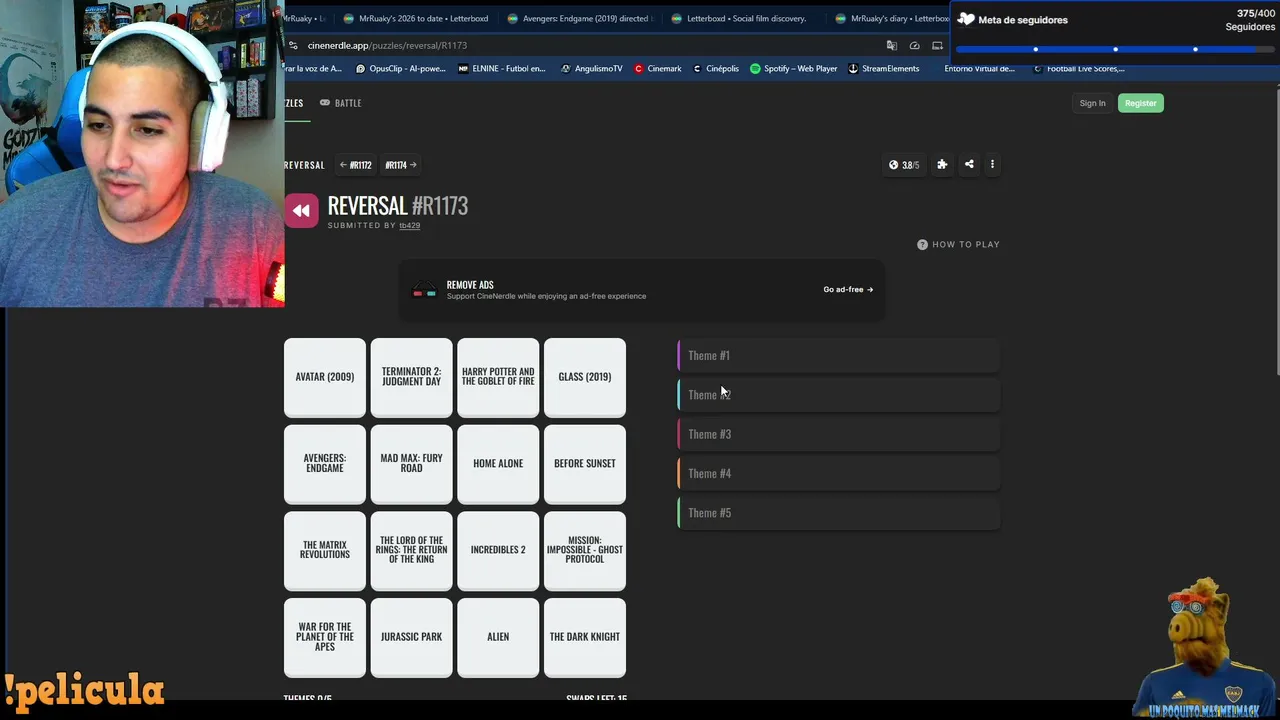Image resolution: width=1280 pixels, height=720 pixels.
Task: Open the share puzzle icon
Action: coord(969,165)
